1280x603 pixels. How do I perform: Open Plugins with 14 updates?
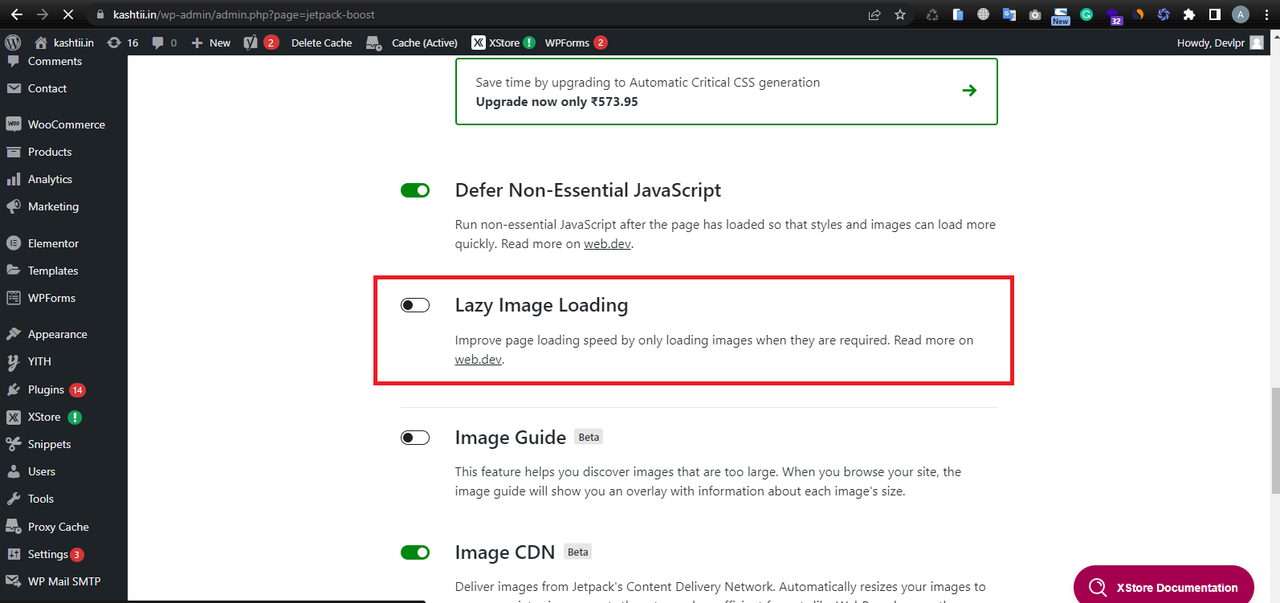coord(63,389)
